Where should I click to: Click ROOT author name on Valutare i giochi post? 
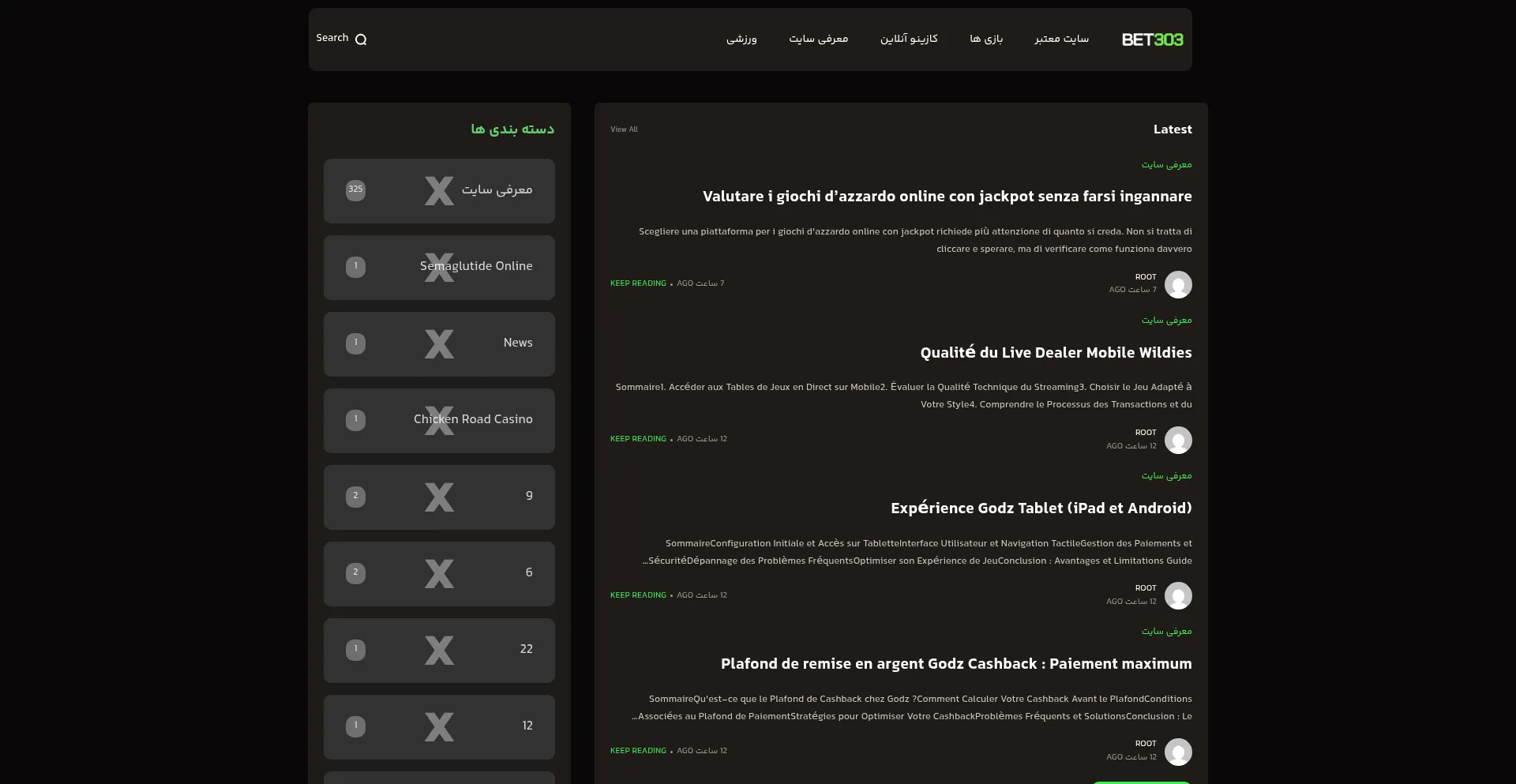pyautogui.click(x=1146, y=277)
